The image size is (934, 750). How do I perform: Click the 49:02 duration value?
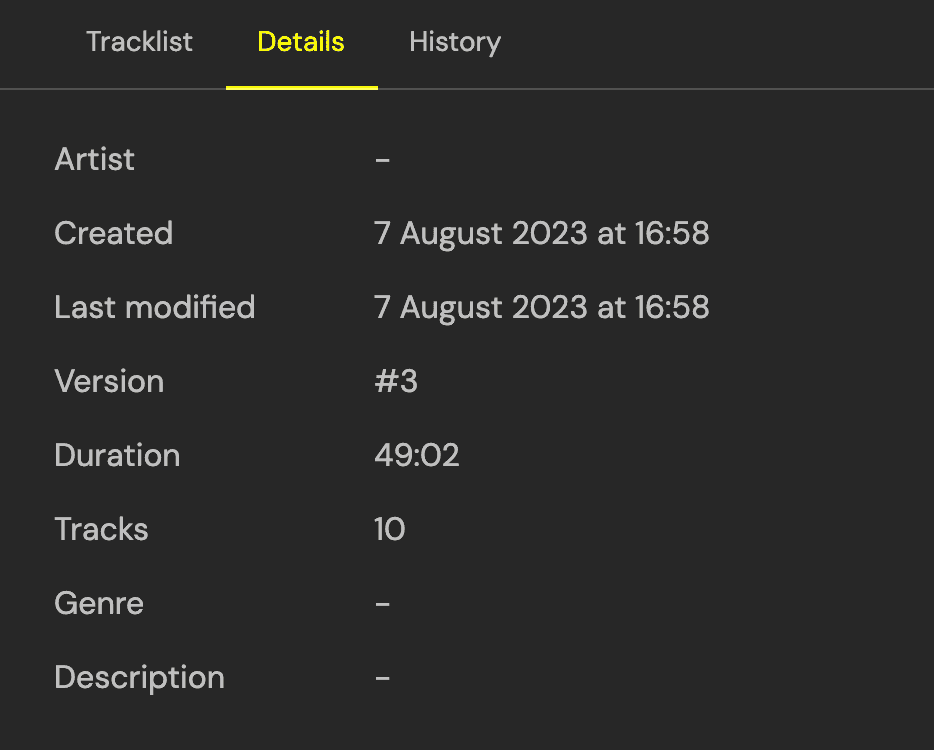coord(417,455)
